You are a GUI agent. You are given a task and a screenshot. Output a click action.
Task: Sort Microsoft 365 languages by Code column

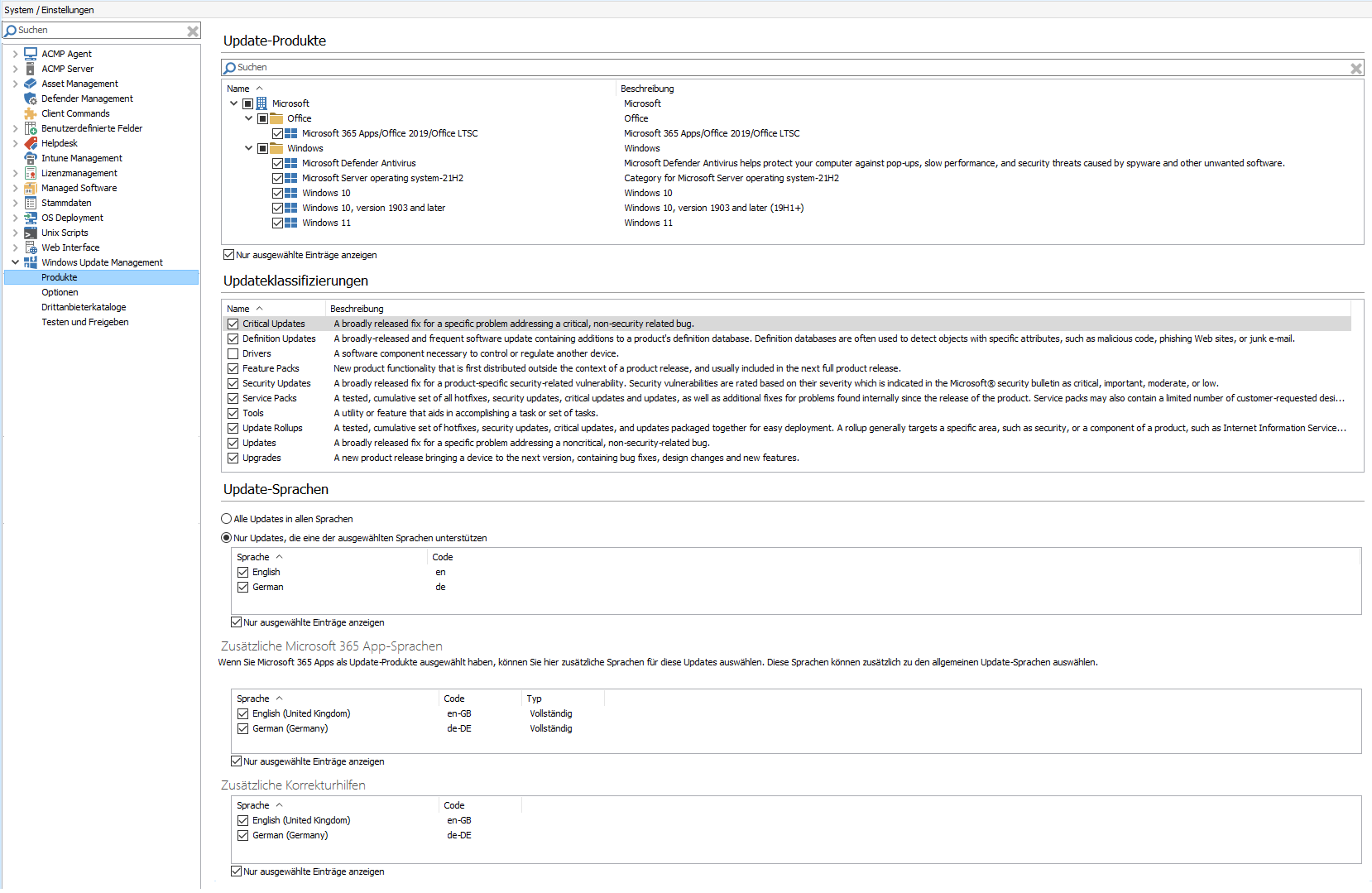(454, 699)
